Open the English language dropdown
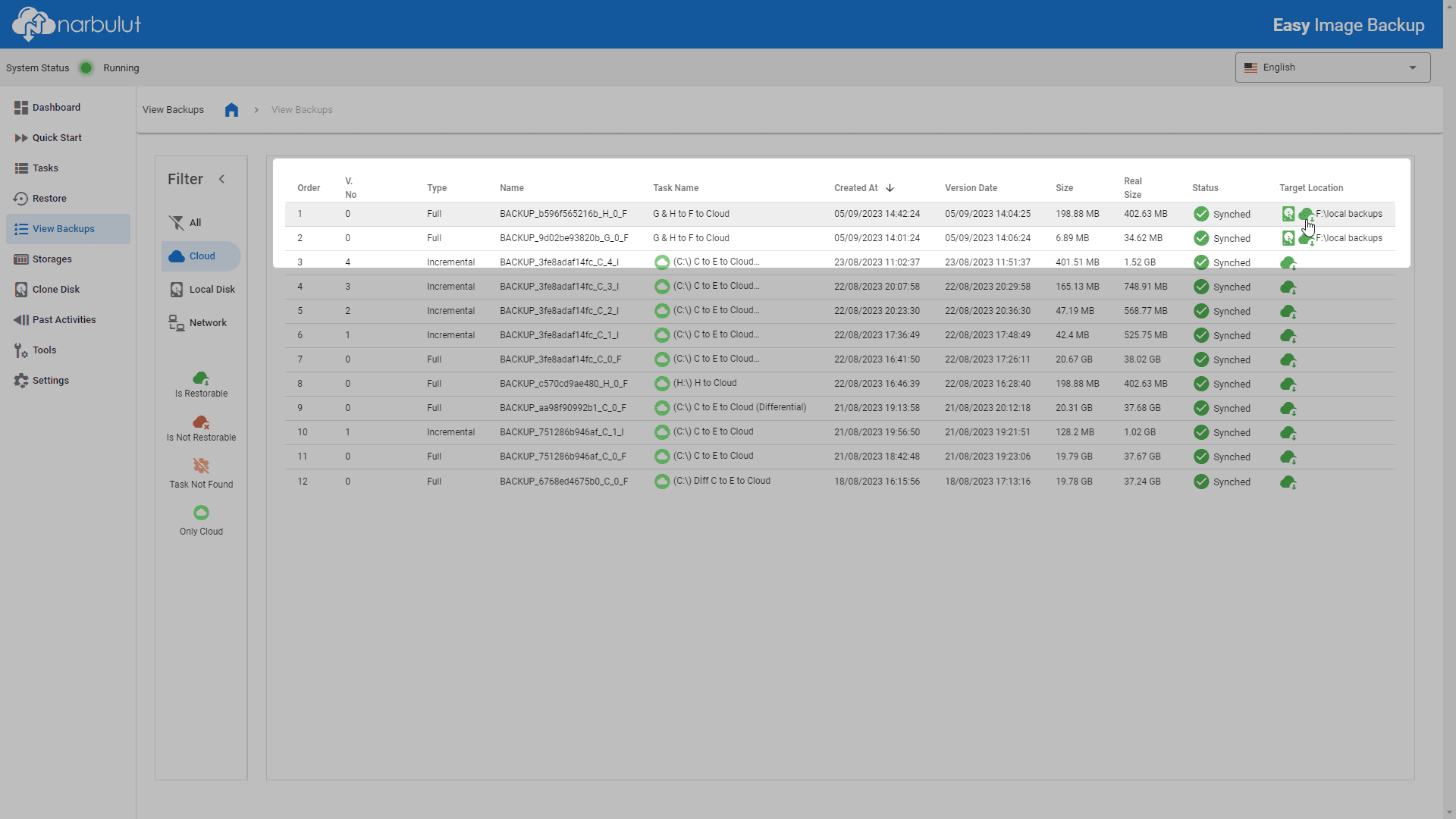Screen dimensions: 1456x819 (x=1332, y=67)
